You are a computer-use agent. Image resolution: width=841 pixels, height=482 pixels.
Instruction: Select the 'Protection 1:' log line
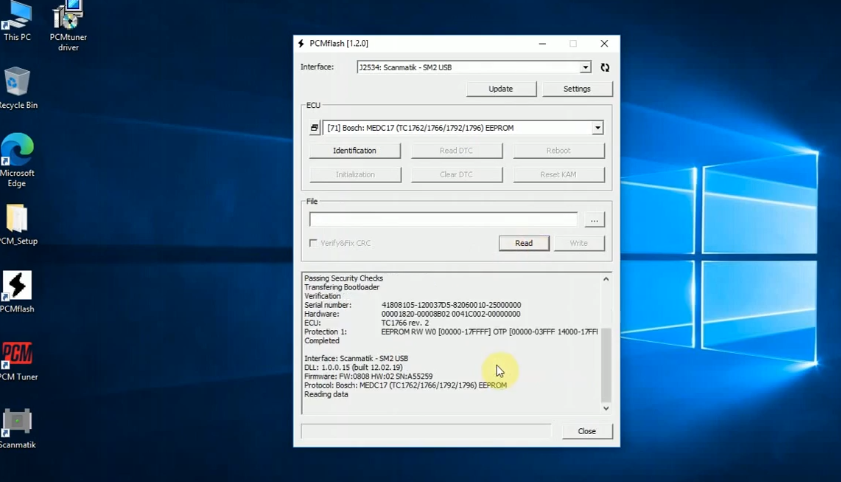[451, 332]
